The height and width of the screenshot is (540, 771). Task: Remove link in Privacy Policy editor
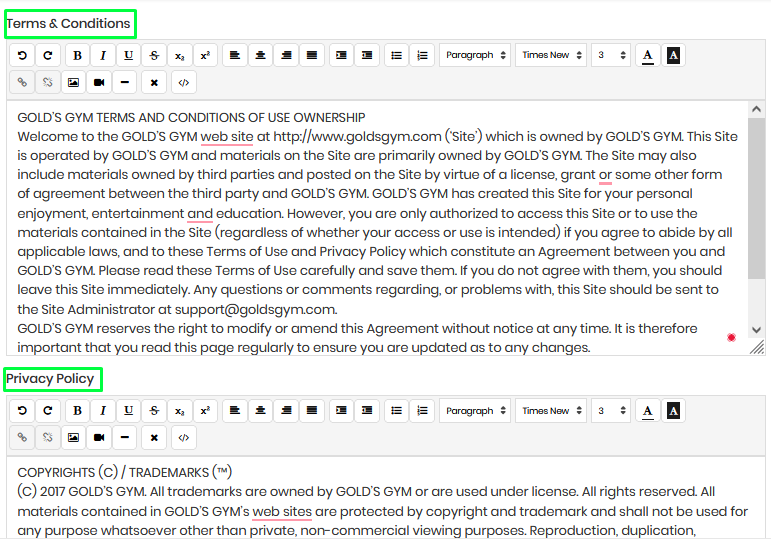[x=48, y=437]
